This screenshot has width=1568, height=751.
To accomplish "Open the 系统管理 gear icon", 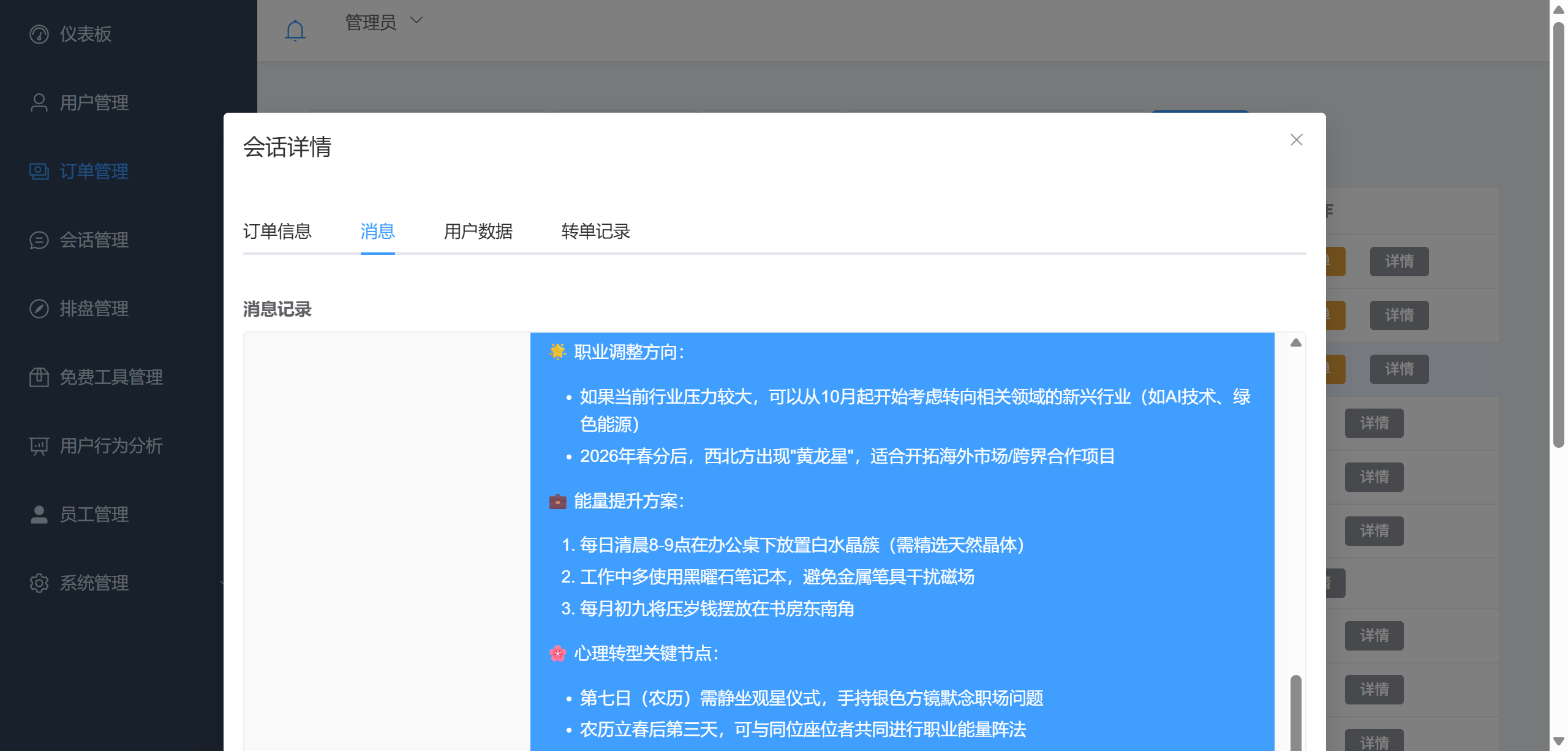I will [38, 583].
